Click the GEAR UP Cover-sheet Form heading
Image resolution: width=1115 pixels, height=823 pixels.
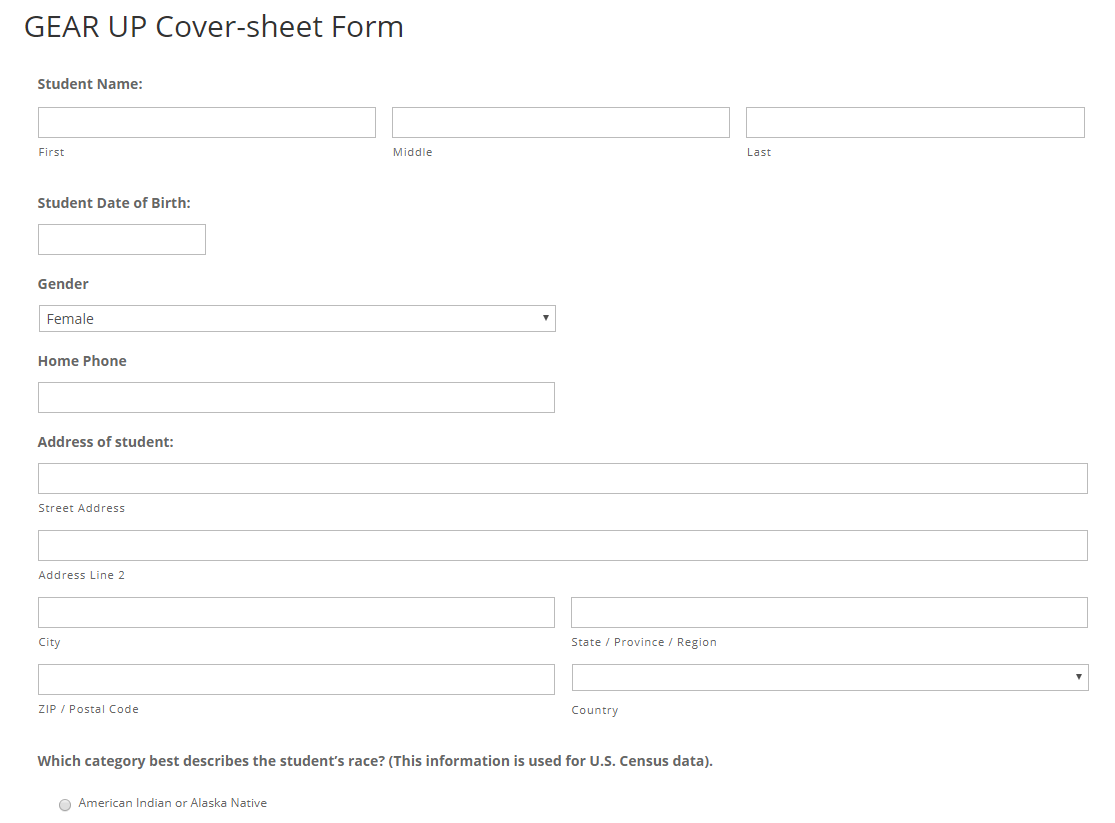(x=214, y=27)
